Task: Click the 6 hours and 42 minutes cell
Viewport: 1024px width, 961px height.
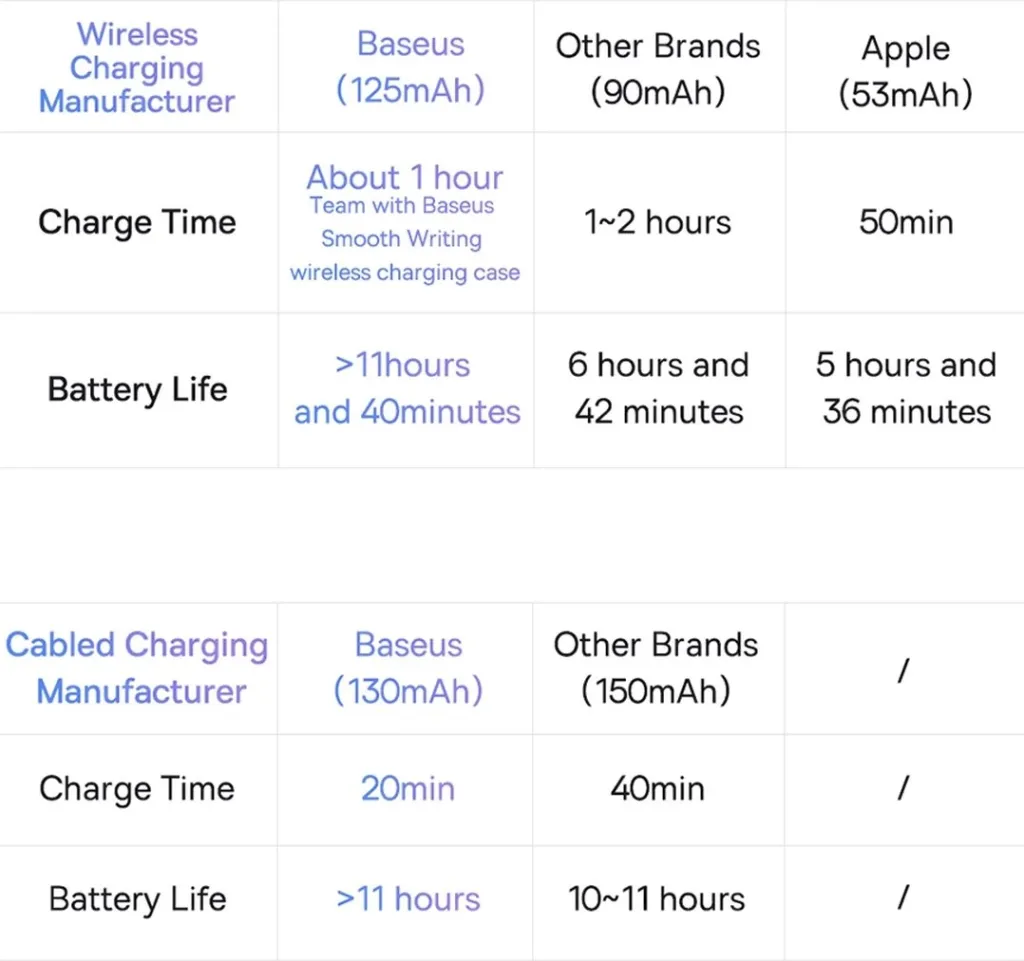Action: [658, 388]
